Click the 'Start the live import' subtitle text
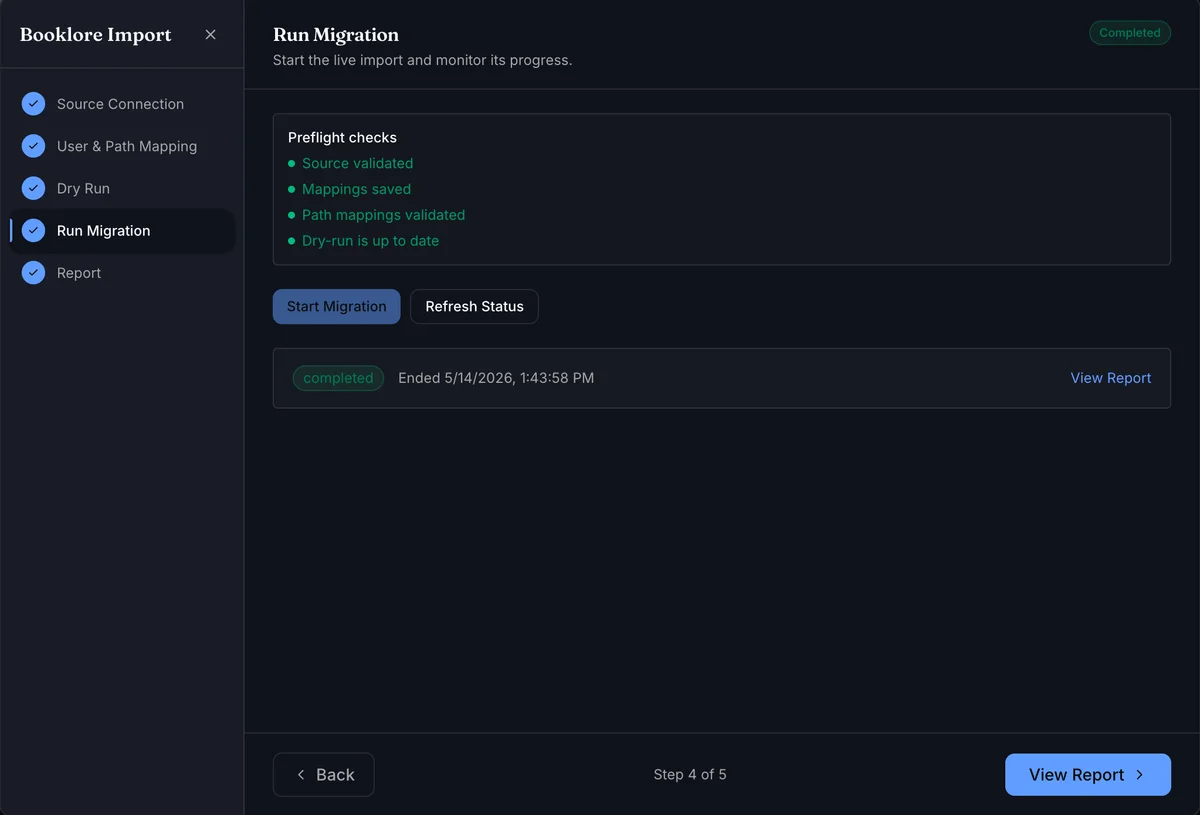Viewport: 1200px width, 815px height. 422,60
